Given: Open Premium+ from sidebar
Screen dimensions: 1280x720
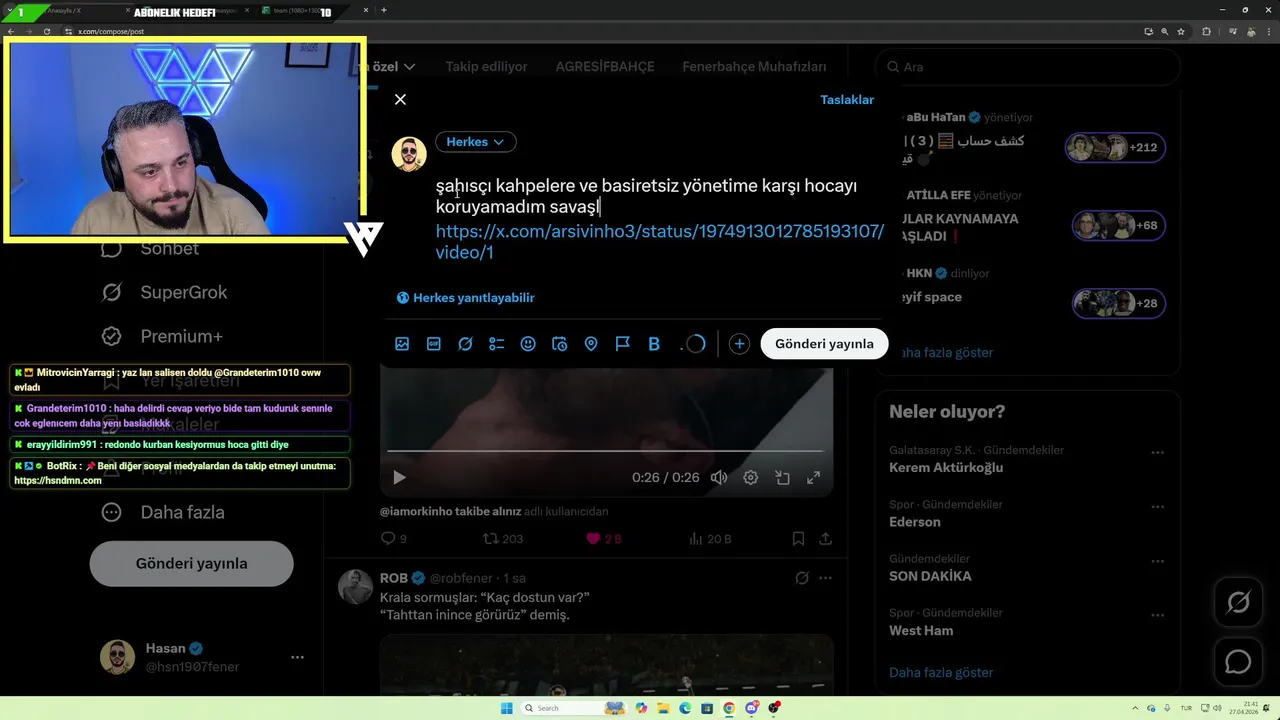Looking at the screenshot, I should [162, 337].
